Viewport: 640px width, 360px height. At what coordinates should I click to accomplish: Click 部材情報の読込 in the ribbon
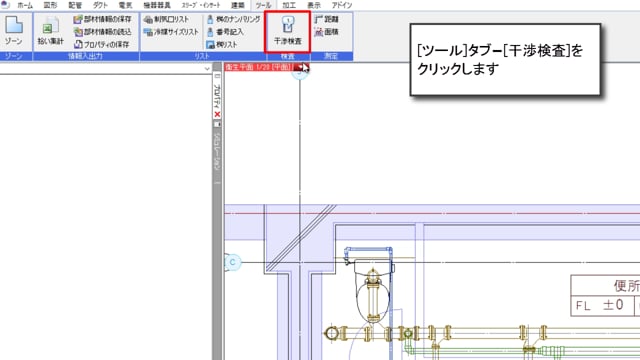pyautogui.click(x=102, y=32)
